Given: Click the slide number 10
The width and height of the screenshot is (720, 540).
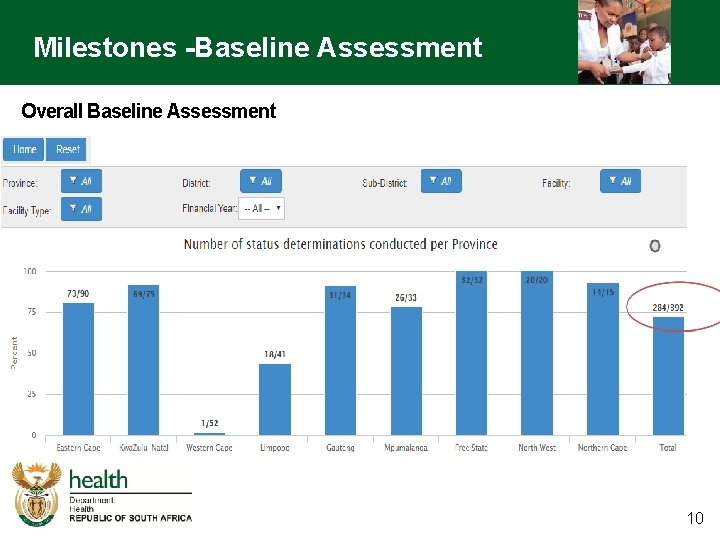Looking at the screenshot, I should click(x=695, y=518).
